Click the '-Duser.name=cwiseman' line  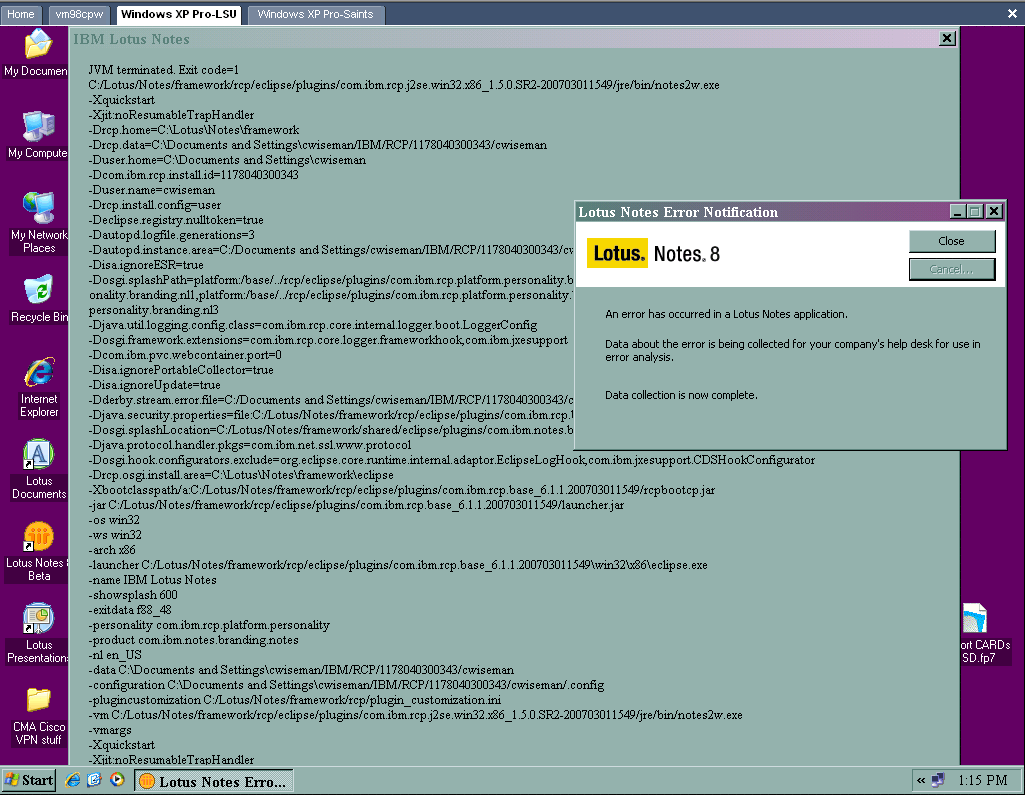point(153,190)
